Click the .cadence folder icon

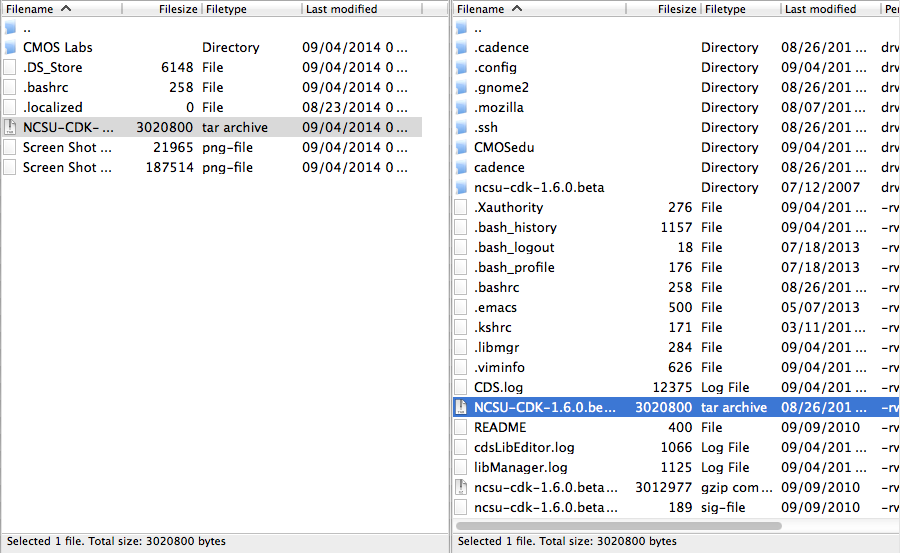pos(461,47)
